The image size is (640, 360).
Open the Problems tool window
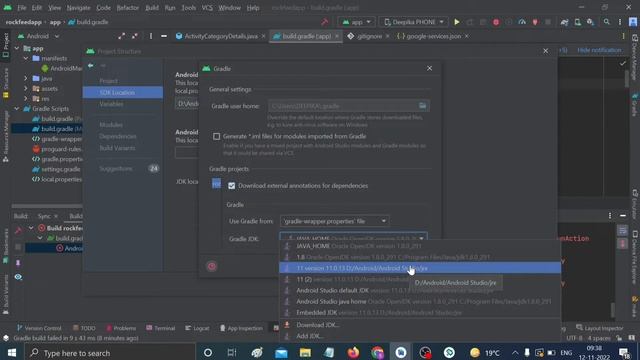tap(121, 328)
